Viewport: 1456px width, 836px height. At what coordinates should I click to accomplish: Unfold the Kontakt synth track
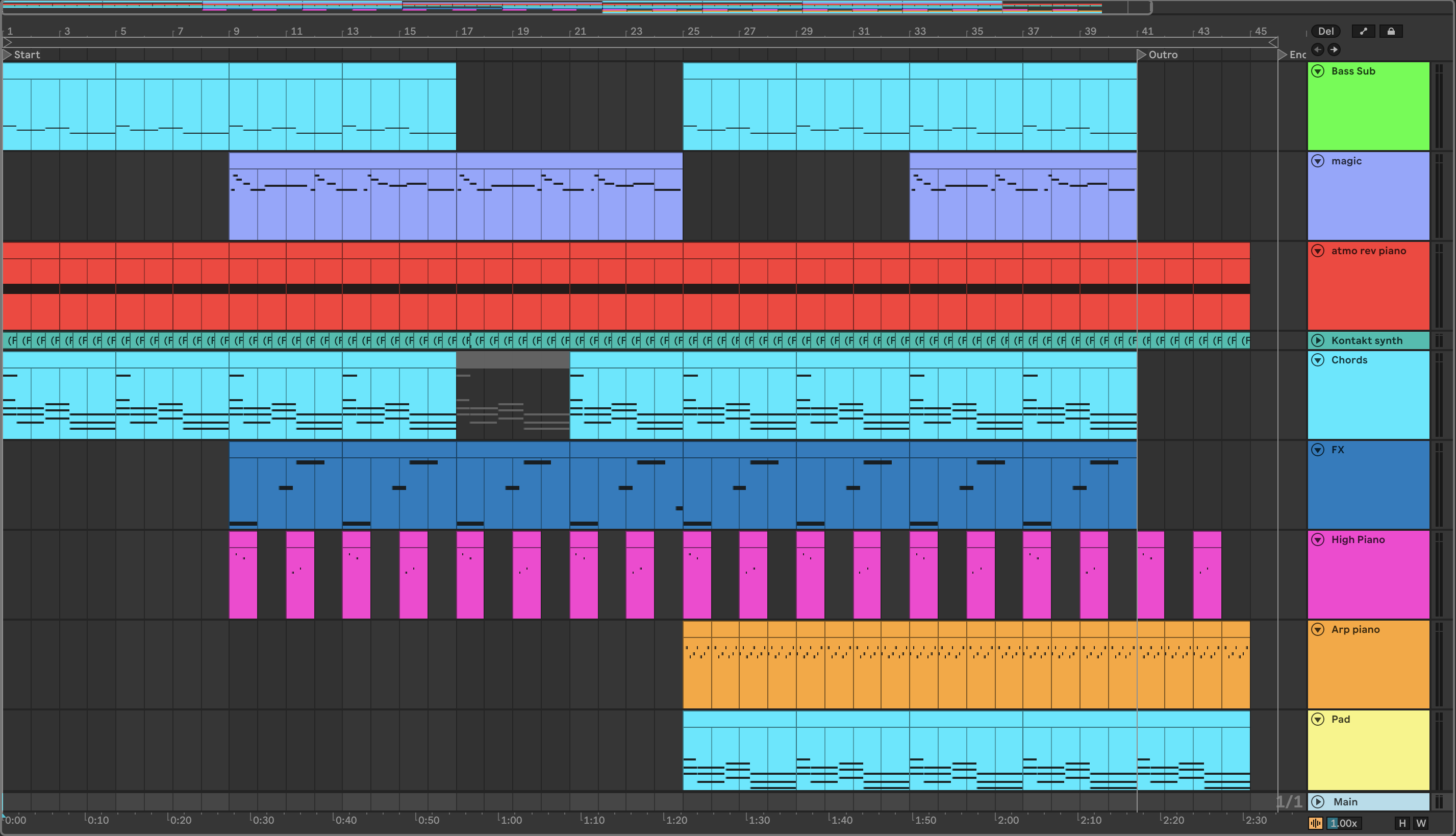1318,340
